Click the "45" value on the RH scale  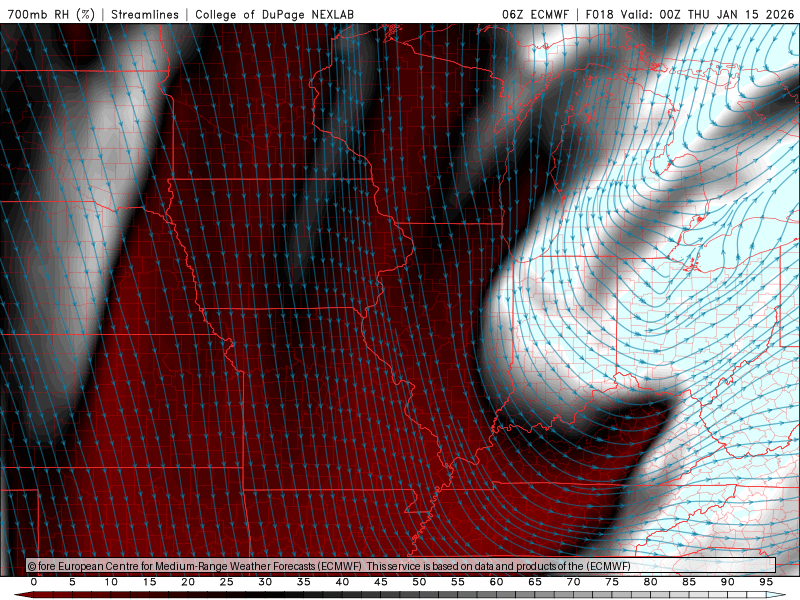point(381,582)
